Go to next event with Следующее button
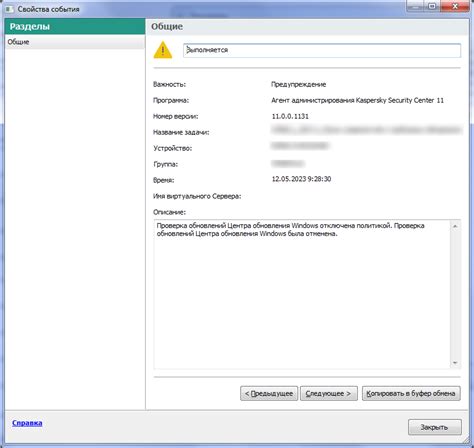Screen dimensions: 474x448 tap(328, 393)
